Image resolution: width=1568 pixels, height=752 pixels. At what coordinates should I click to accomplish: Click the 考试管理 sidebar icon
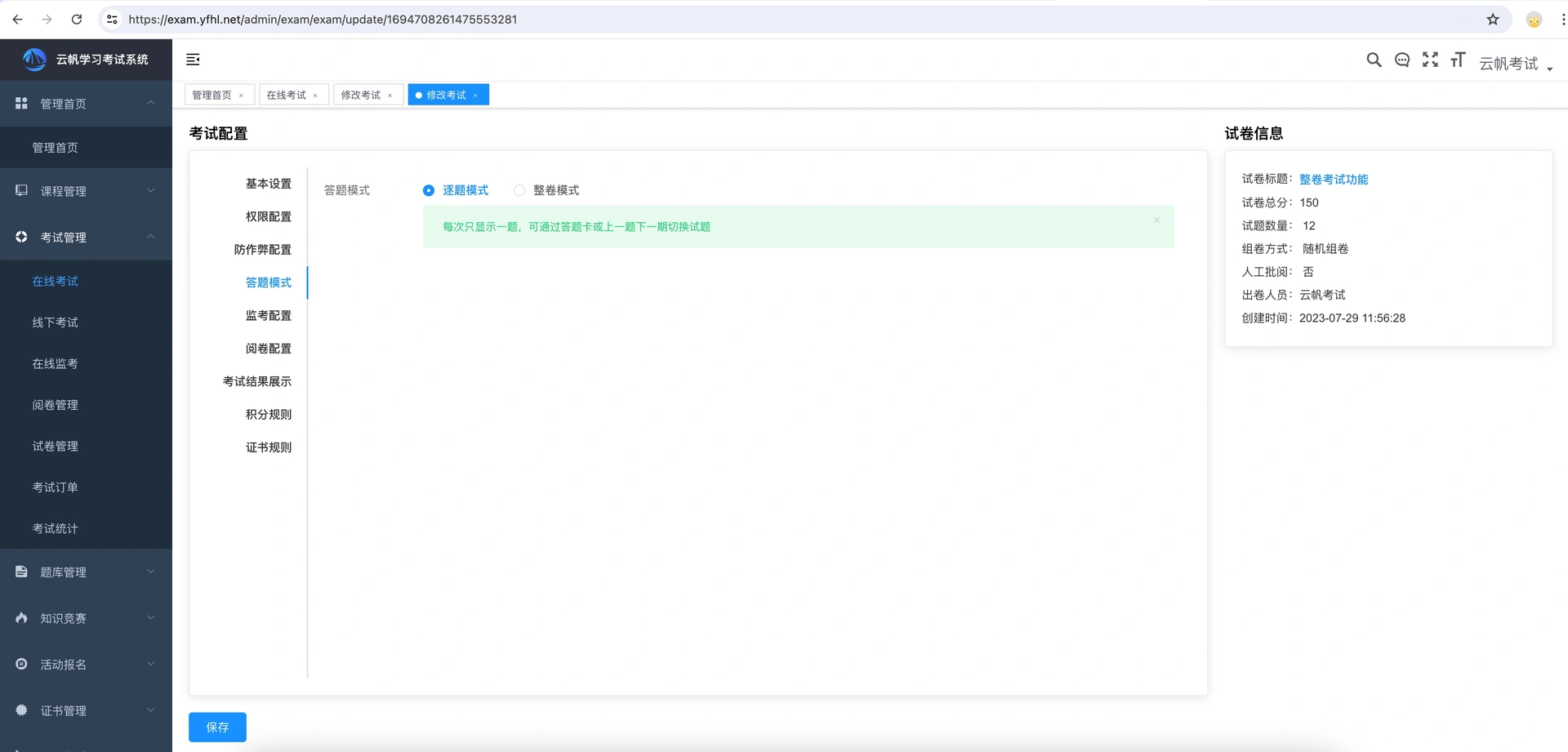pos(21,237)
